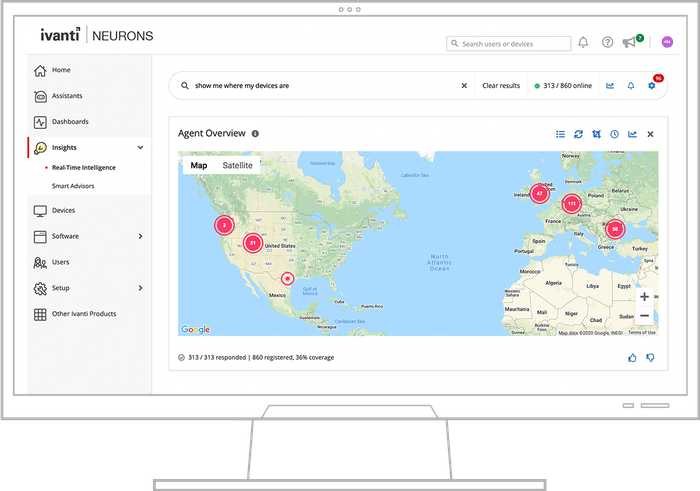This screenshot has width=700, height=491.
Task: Open the notifications bell in the header
Action: point(583,42)
